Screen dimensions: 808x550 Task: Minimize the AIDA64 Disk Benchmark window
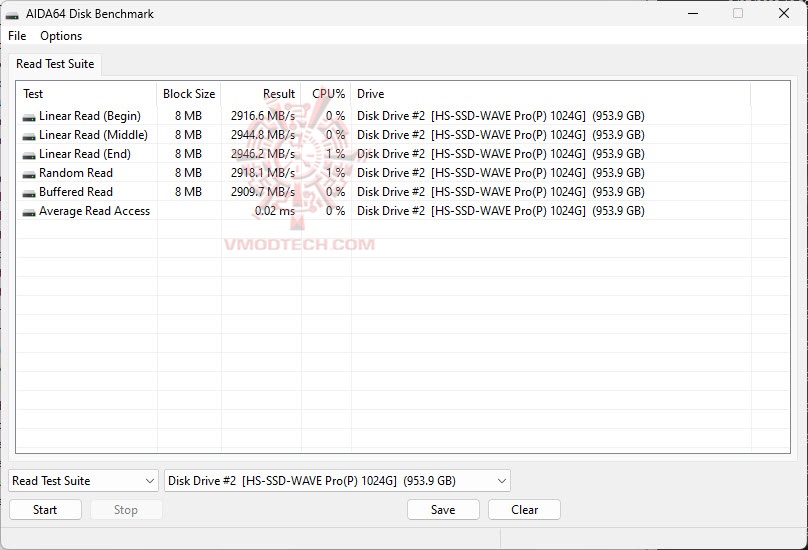point(693,13)
